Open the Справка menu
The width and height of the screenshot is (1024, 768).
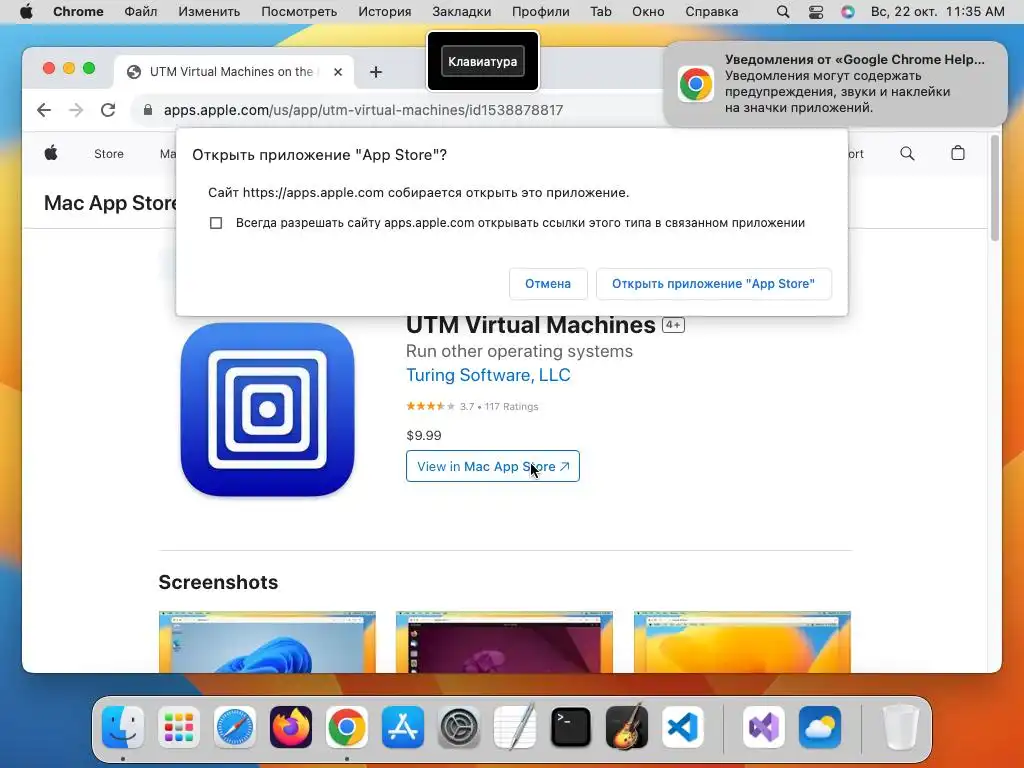[712, 12]
